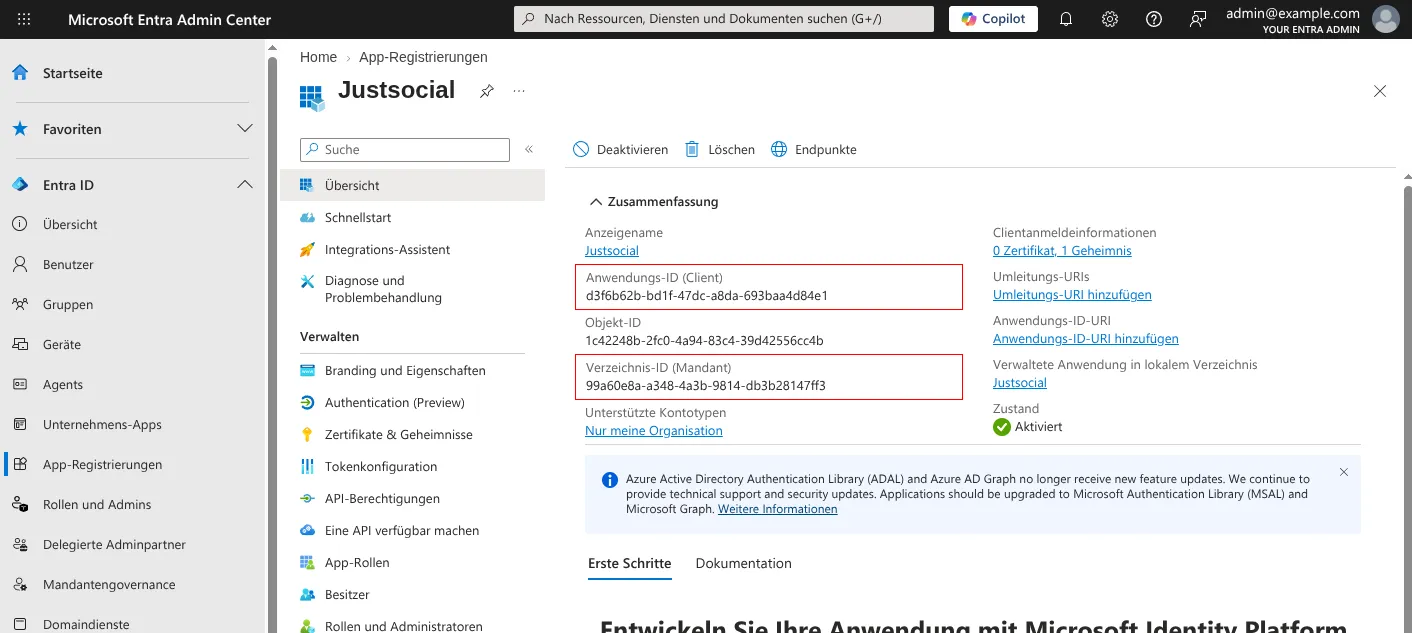The width and height of the screenshot is (1412, 633).
Task: Click Löschen with the trash icon
Action: 720,149
